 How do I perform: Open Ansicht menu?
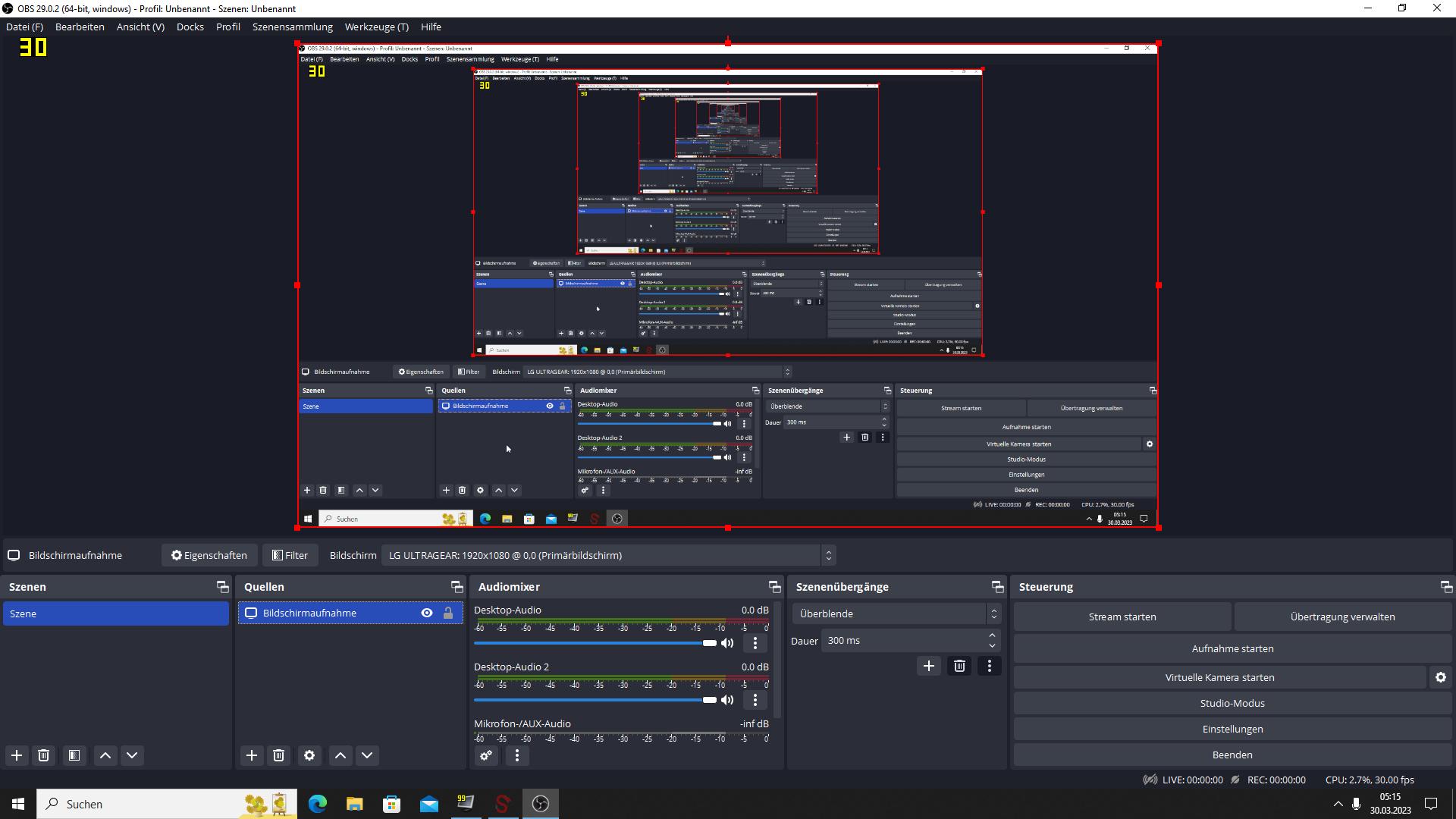pyautogui.click(x=140, y=27)
